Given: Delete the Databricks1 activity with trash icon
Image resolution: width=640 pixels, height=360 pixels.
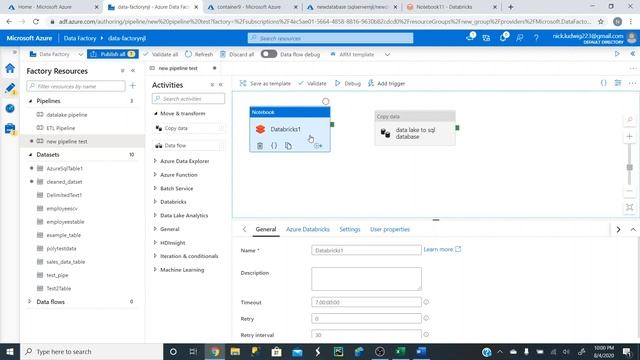Looking at the screenshot, I should tap(260, 146).
